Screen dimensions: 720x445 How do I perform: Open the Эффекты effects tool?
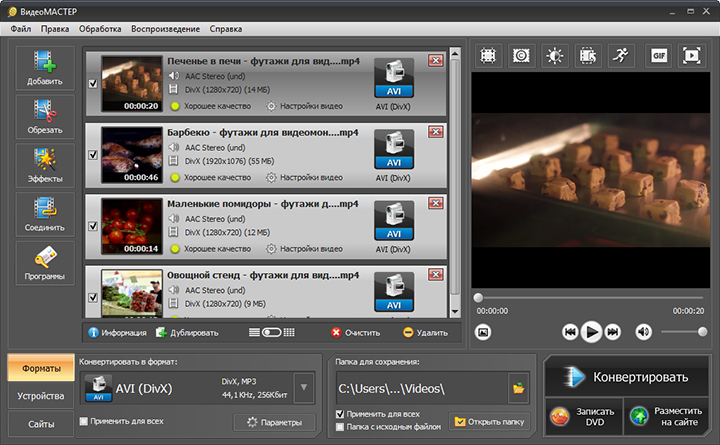(45, 165)
